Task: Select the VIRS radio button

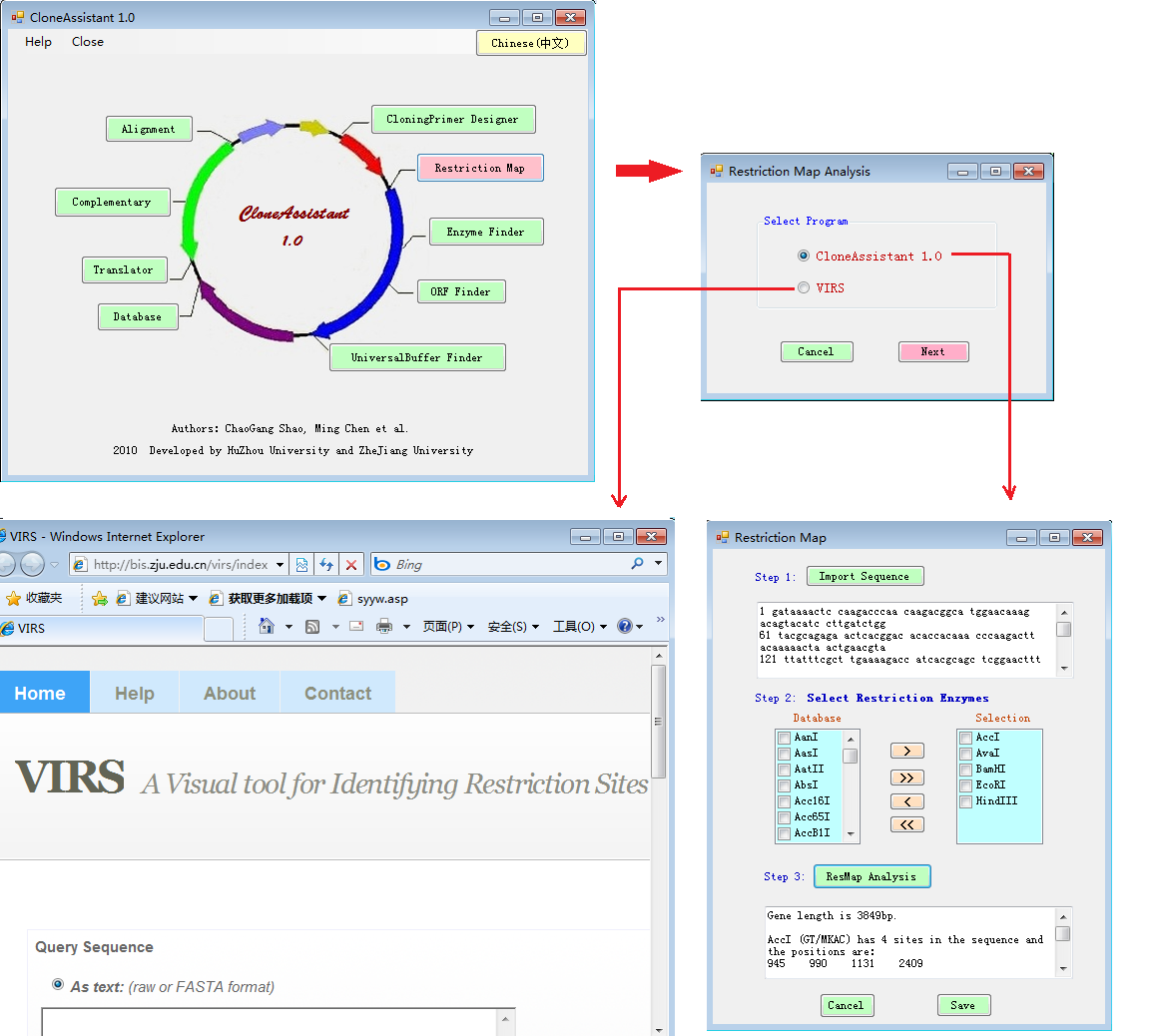Action: 804,288
